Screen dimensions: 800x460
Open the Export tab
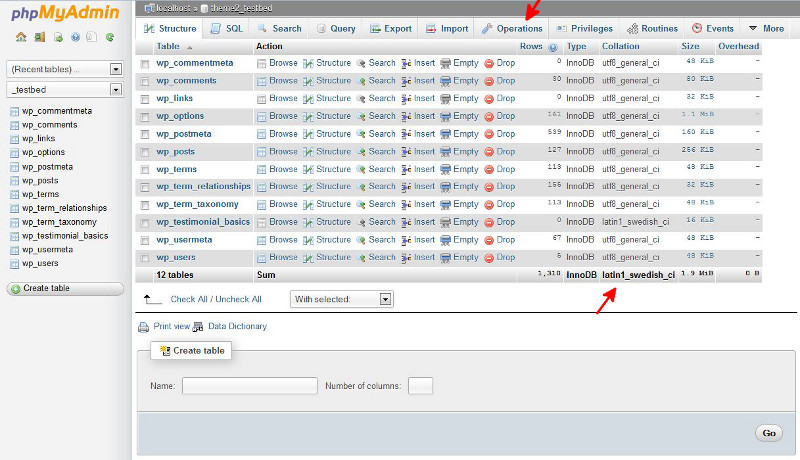[x=391, y=29]
